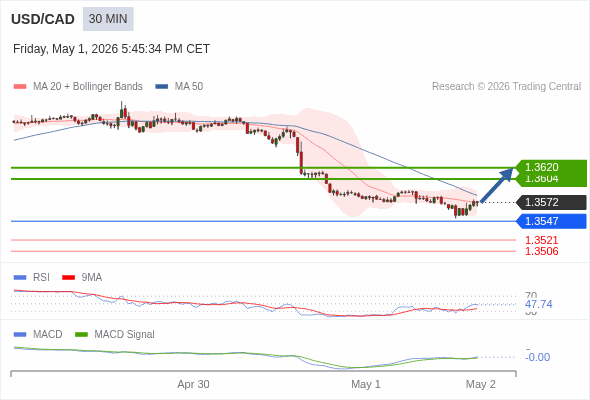This screenshot has width=590, height=400.
Task: Click the RSI blue legend swatch
Action: pos(20,278)
